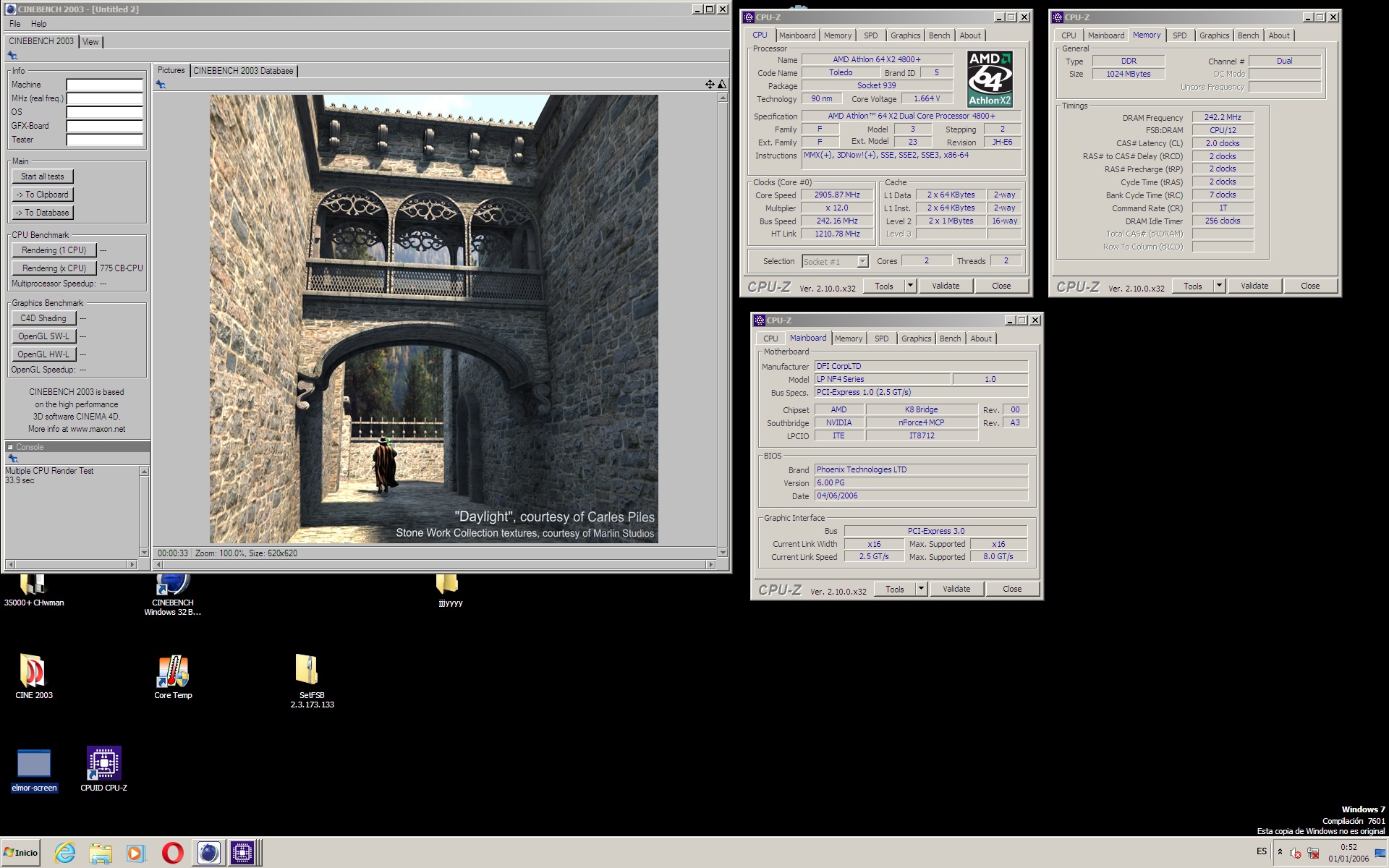Select the Core Temp desktop shortcut
This screenshot has height=868, width=1389.
pos(173,676)
